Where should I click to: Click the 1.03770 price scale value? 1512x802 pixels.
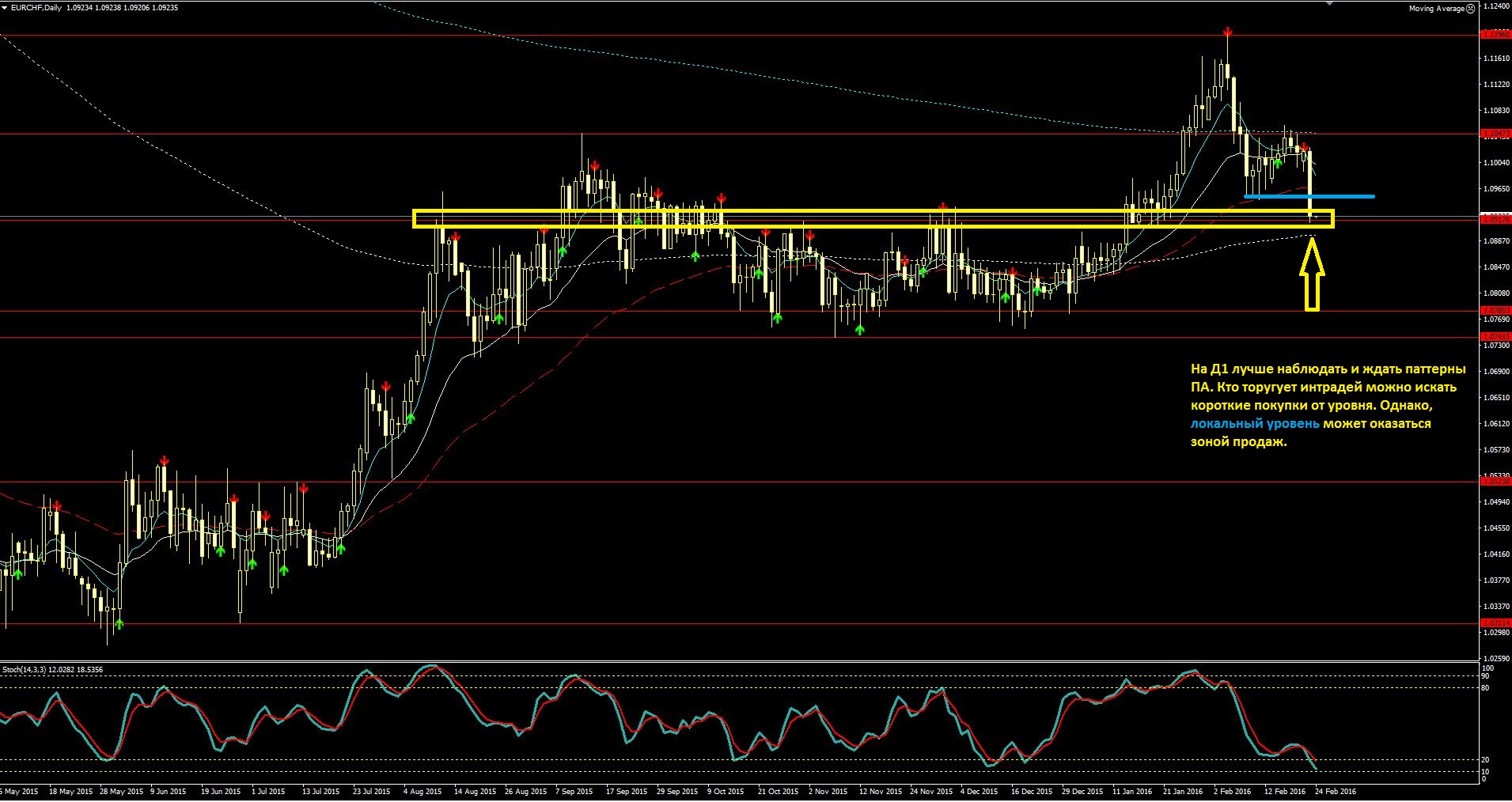[1496, 581]
